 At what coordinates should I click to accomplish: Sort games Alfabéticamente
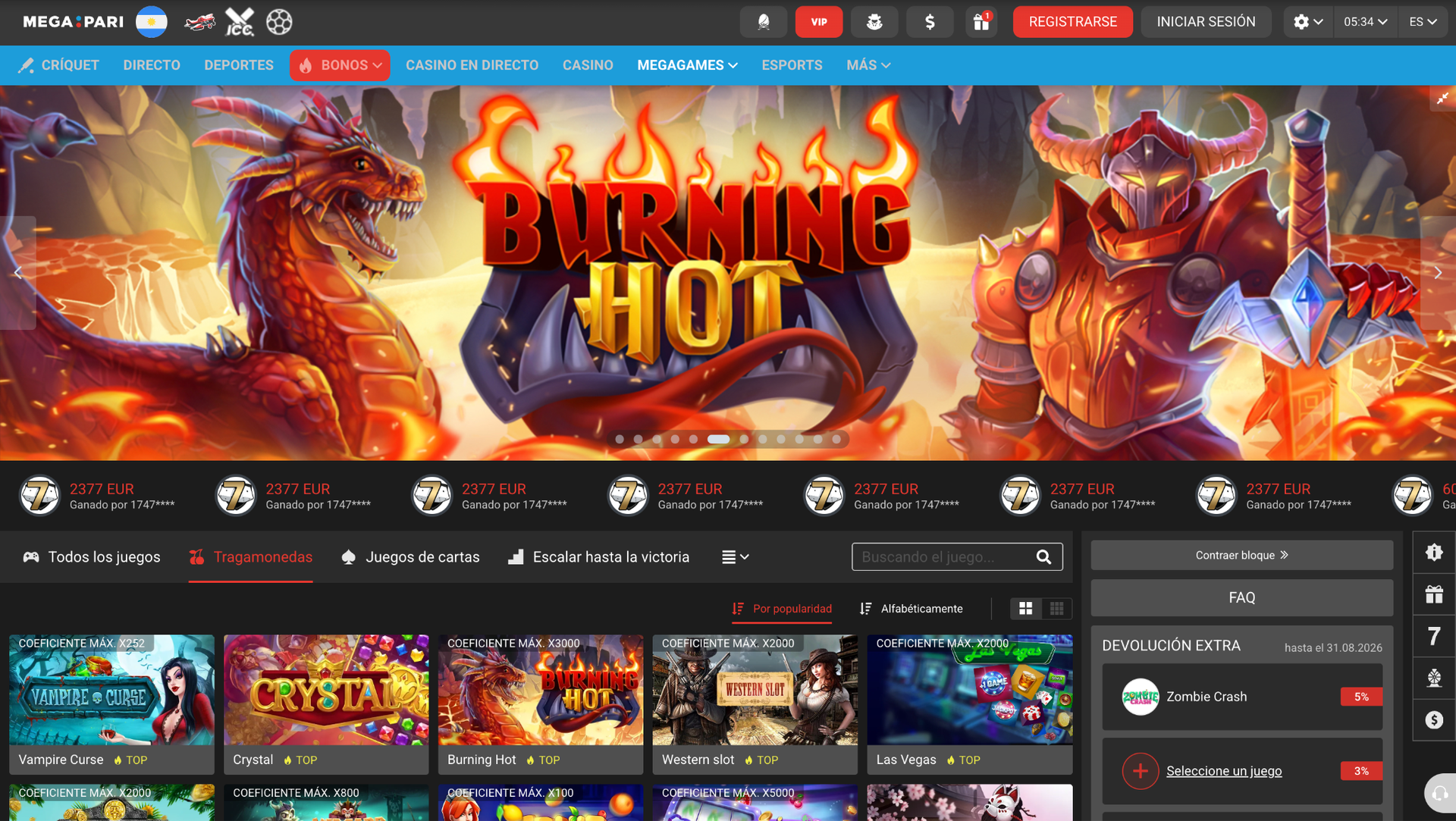coord(912,609)
